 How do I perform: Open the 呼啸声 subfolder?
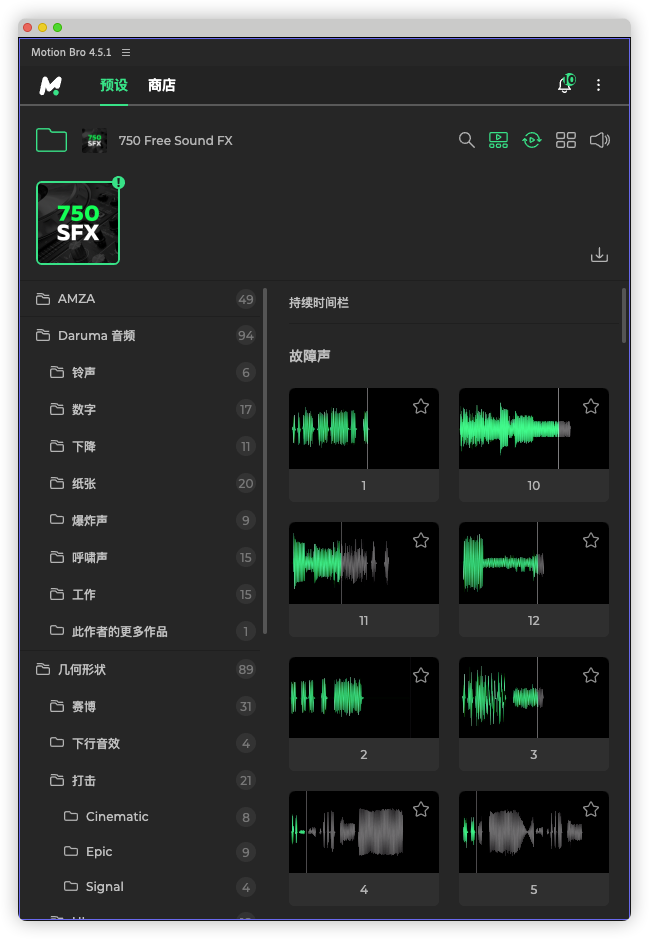pos(141,558)
